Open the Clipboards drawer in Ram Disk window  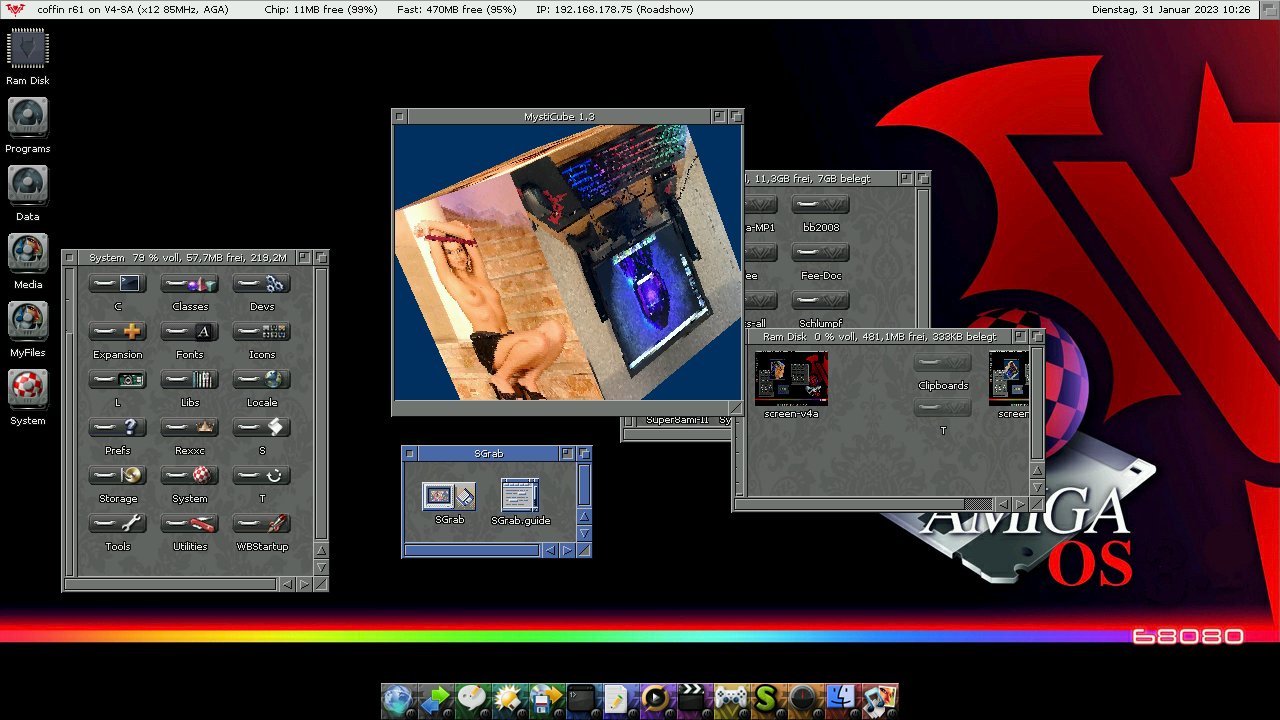(943, 364)
